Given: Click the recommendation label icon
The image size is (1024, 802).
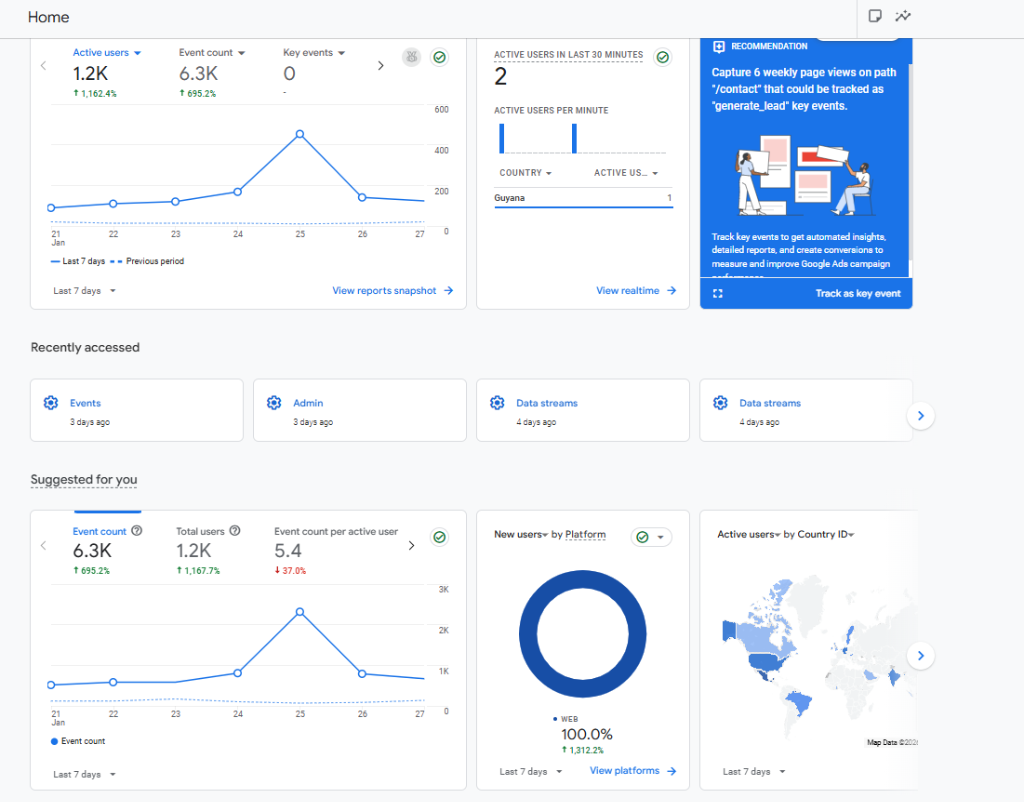Looking at the screenshot, I should click(x=719, y=46).
